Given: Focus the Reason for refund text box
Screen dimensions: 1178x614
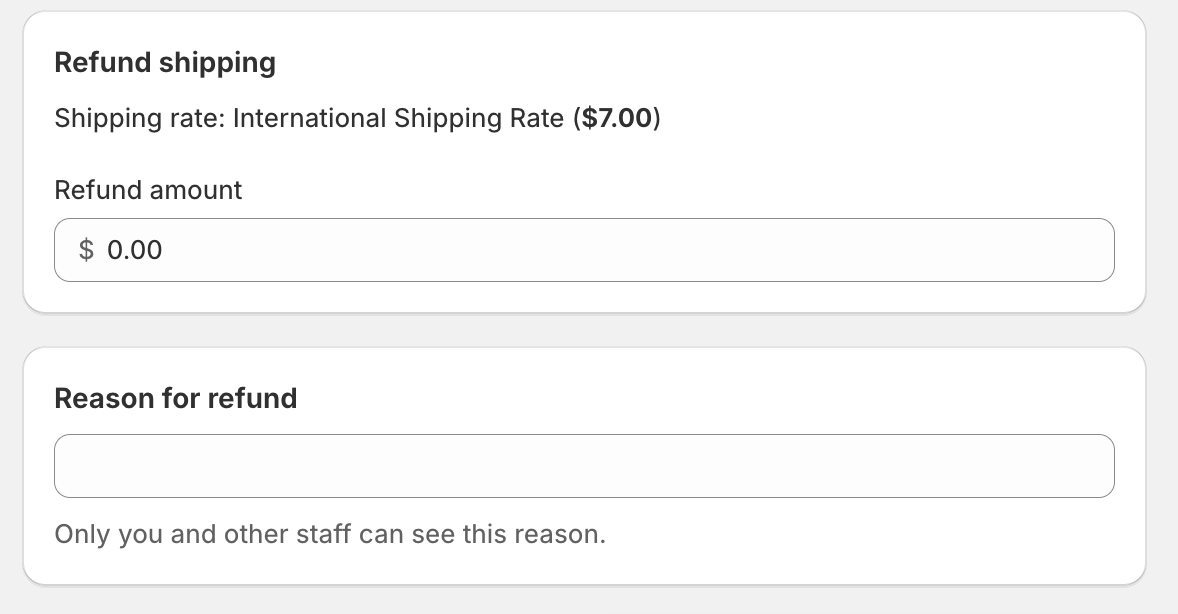Looking at the screenshot, I should [584, 466].
